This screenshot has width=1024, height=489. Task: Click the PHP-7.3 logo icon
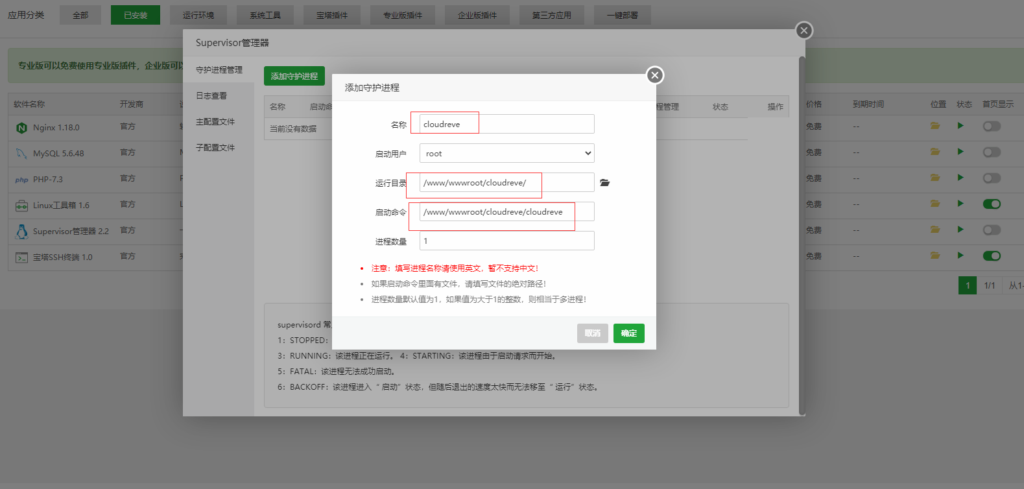pos(21,180)
